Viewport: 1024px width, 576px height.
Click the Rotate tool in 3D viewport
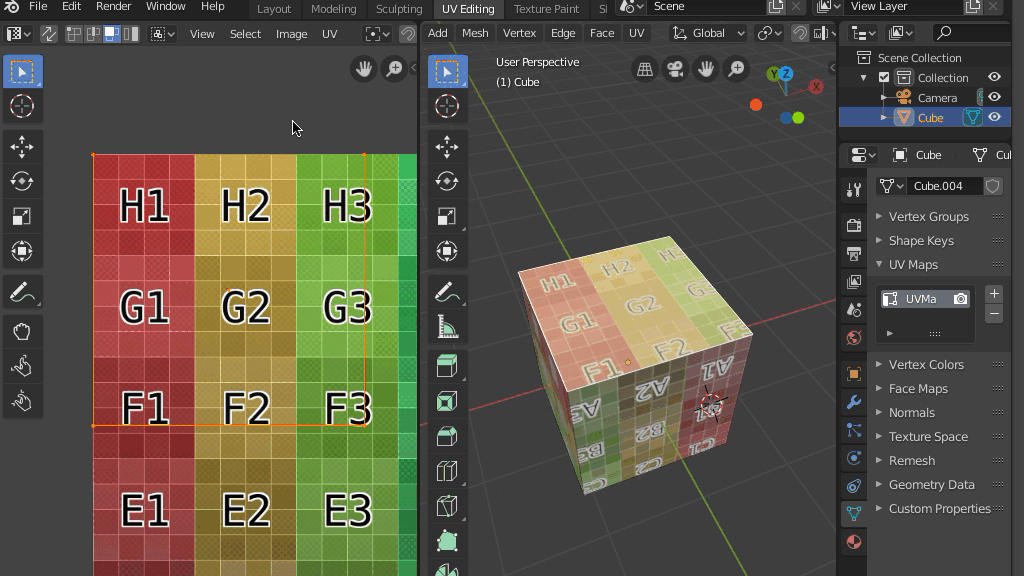447,181
